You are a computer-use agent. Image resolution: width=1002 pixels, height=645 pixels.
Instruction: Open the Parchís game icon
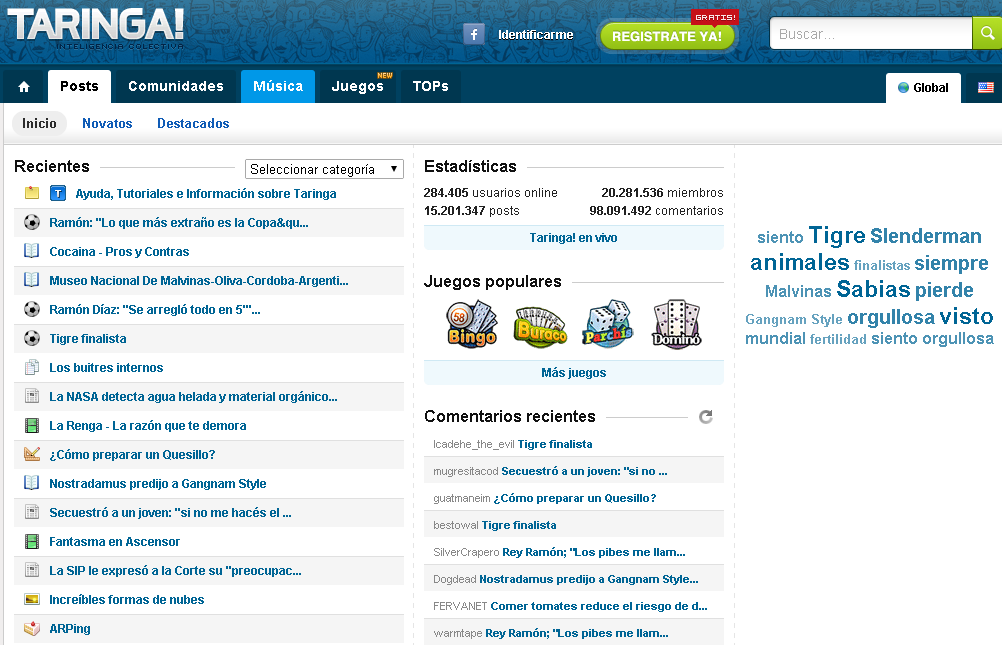(x=608, y=323)
